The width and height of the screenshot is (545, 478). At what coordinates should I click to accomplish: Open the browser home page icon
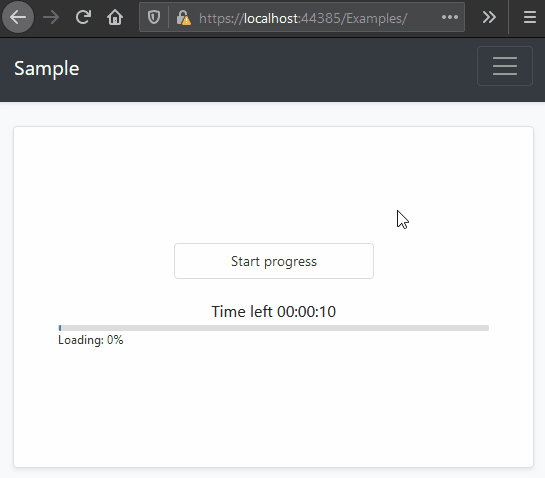click(x=115, y=17)
